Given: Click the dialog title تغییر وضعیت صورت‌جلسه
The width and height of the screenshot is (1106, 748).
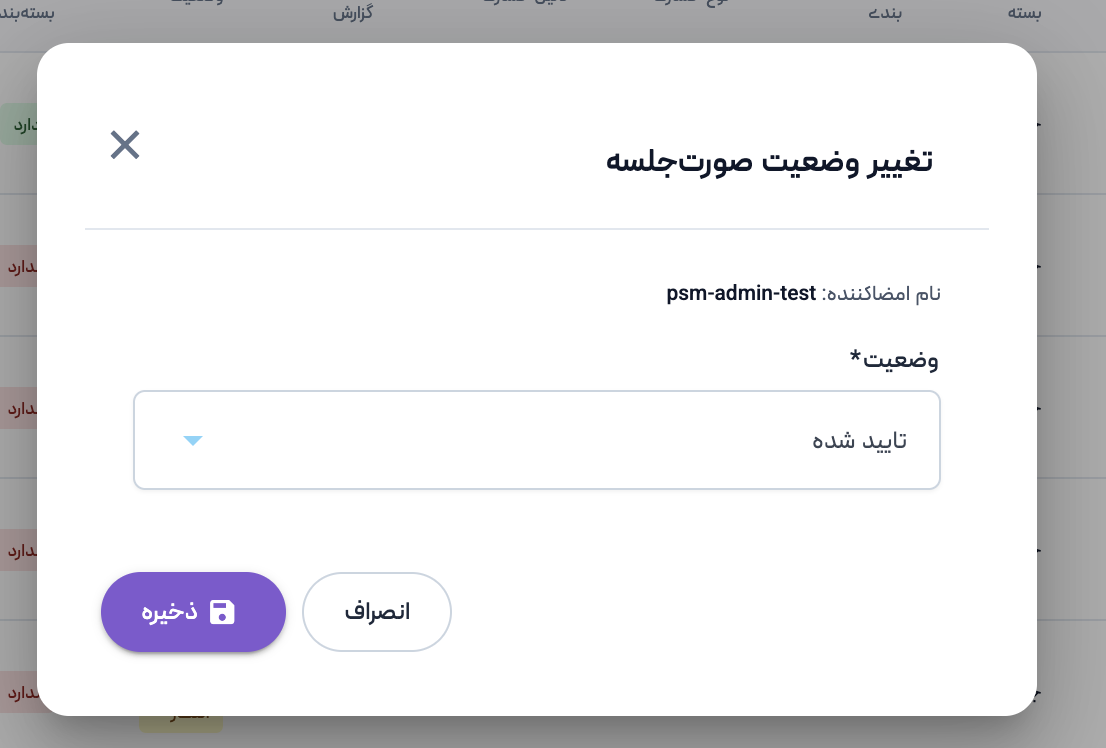Looking at the screenshot, I should pyautogui.click(x=769, y=162).
